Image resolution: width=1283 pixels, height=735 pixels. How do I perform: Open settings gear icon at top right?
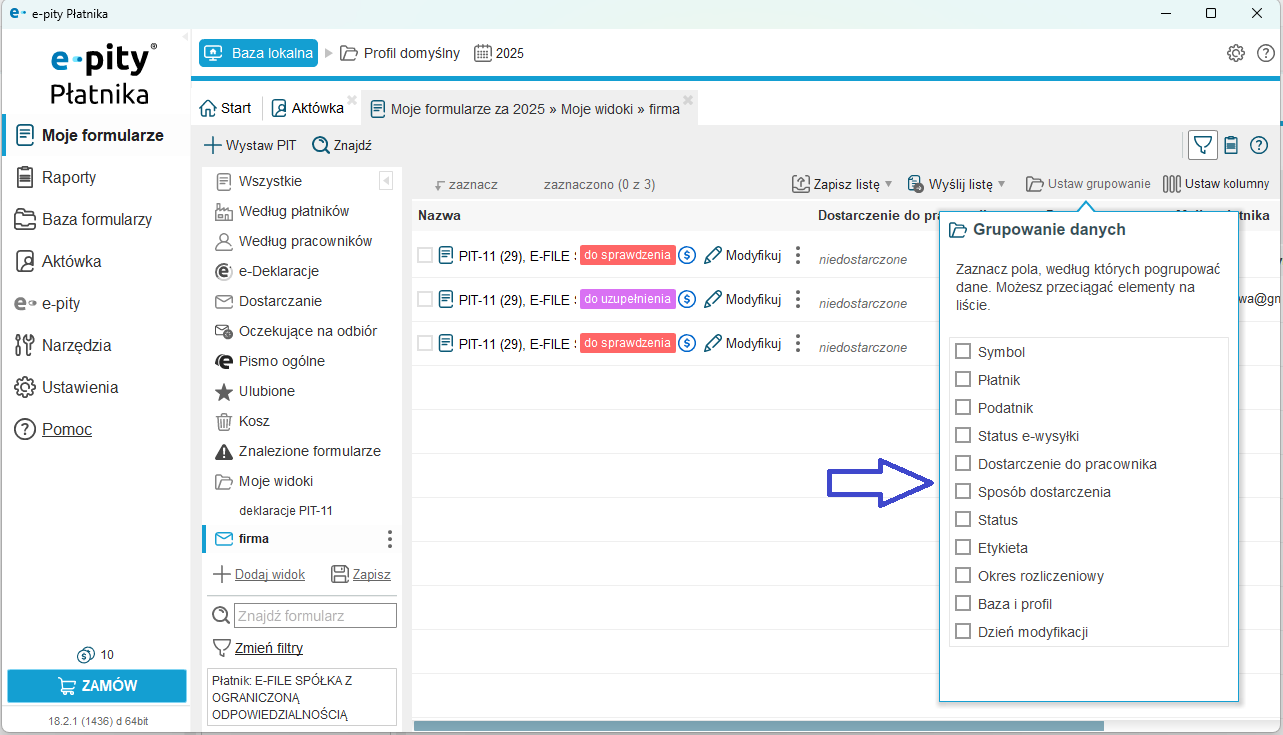(x=1236, y=53)
